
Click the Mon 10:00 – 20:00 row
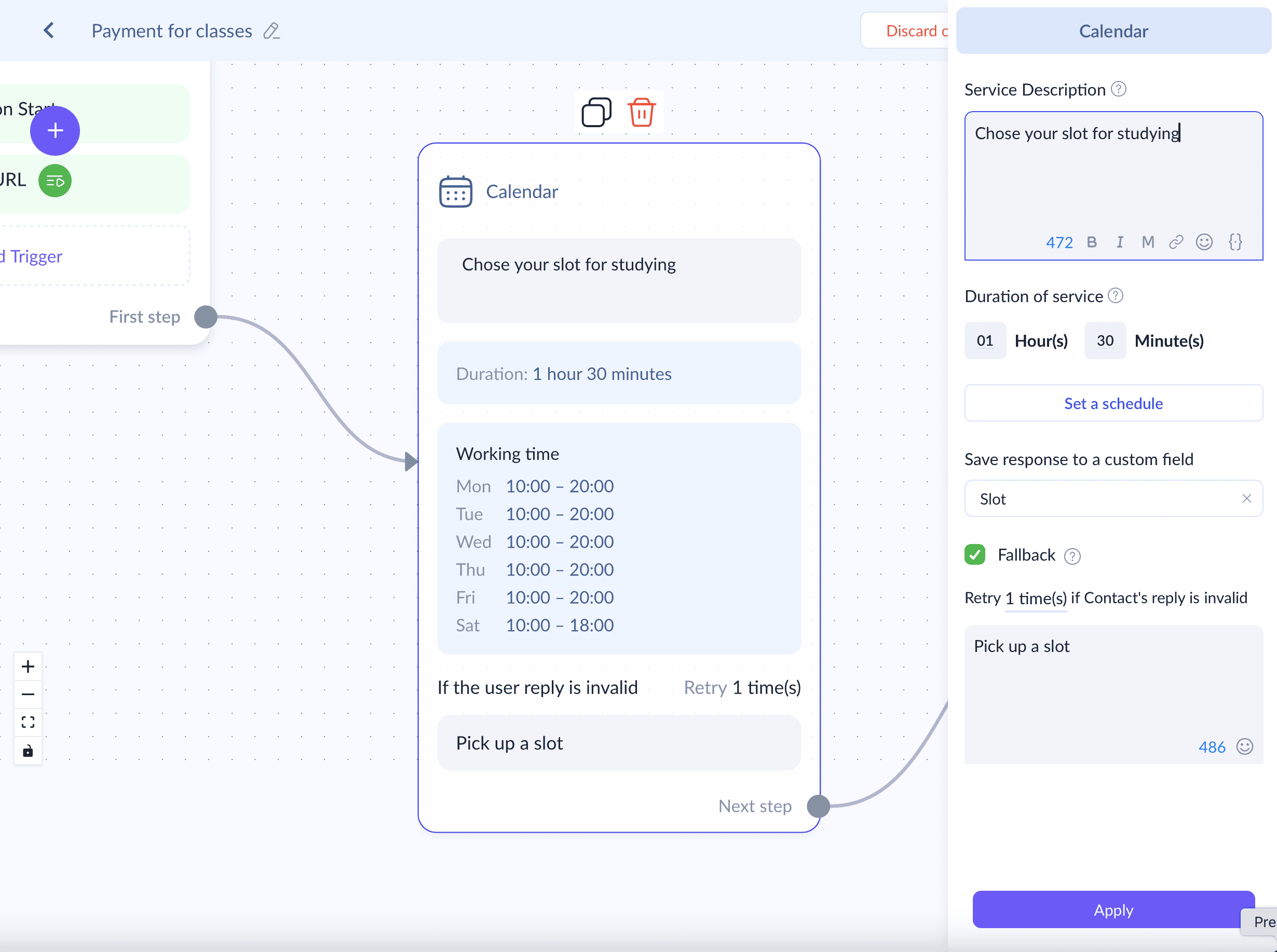tap(535, 486)
